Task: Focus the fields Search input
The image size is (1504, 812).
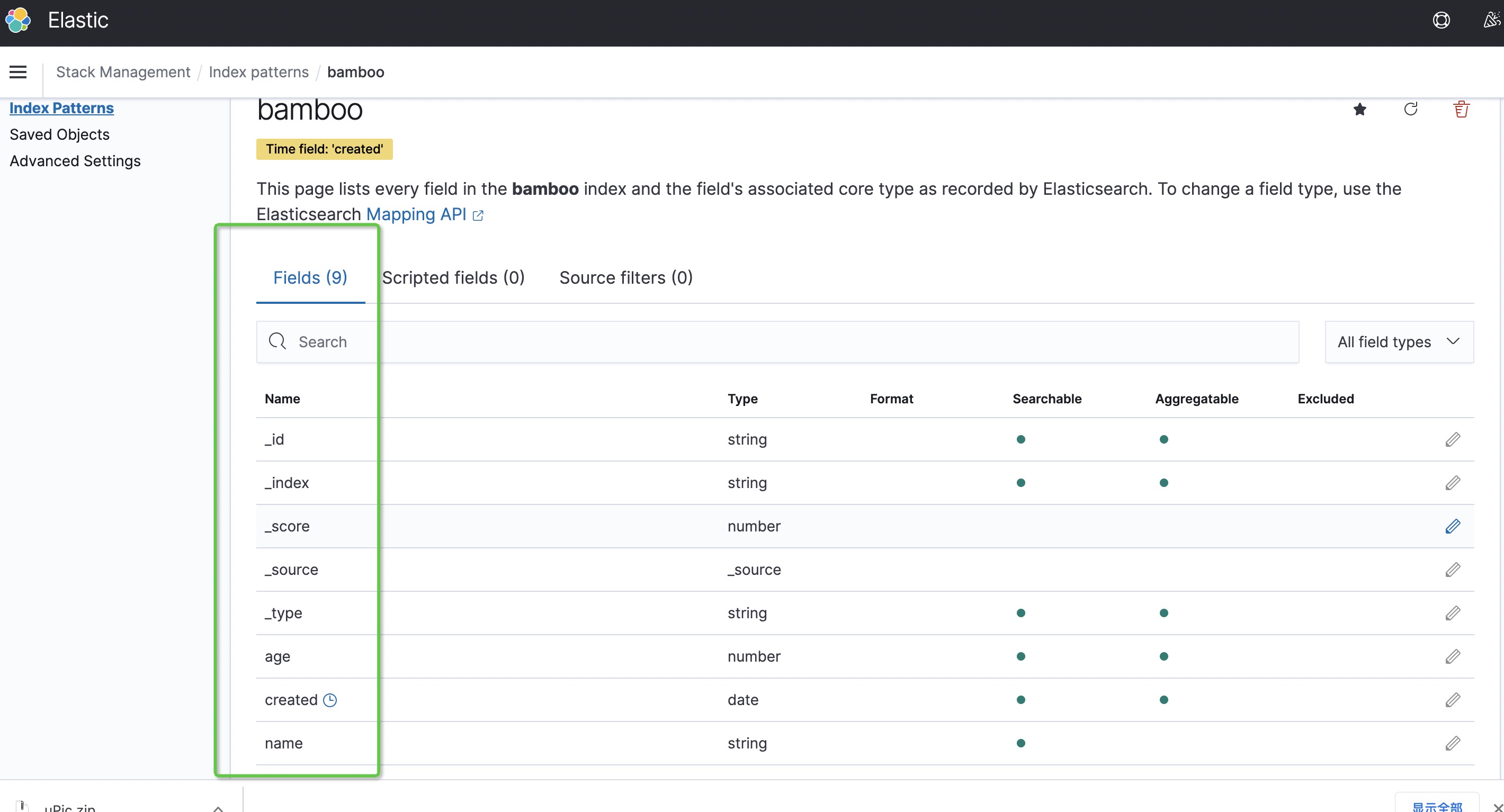Action: (x=778, y=342)
